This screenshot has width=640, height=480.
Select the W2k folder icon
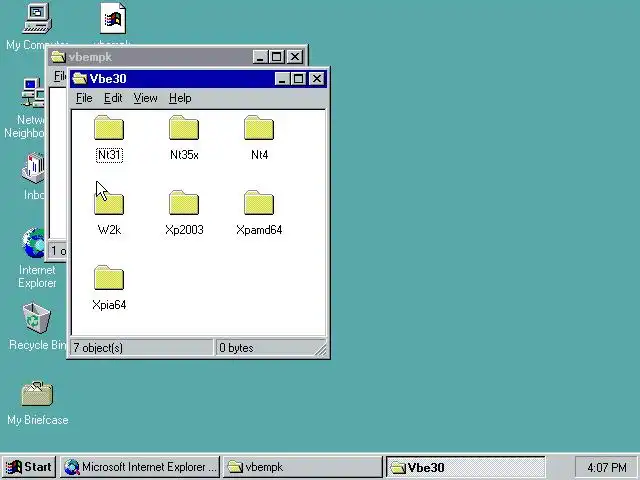tap(109, 203)
